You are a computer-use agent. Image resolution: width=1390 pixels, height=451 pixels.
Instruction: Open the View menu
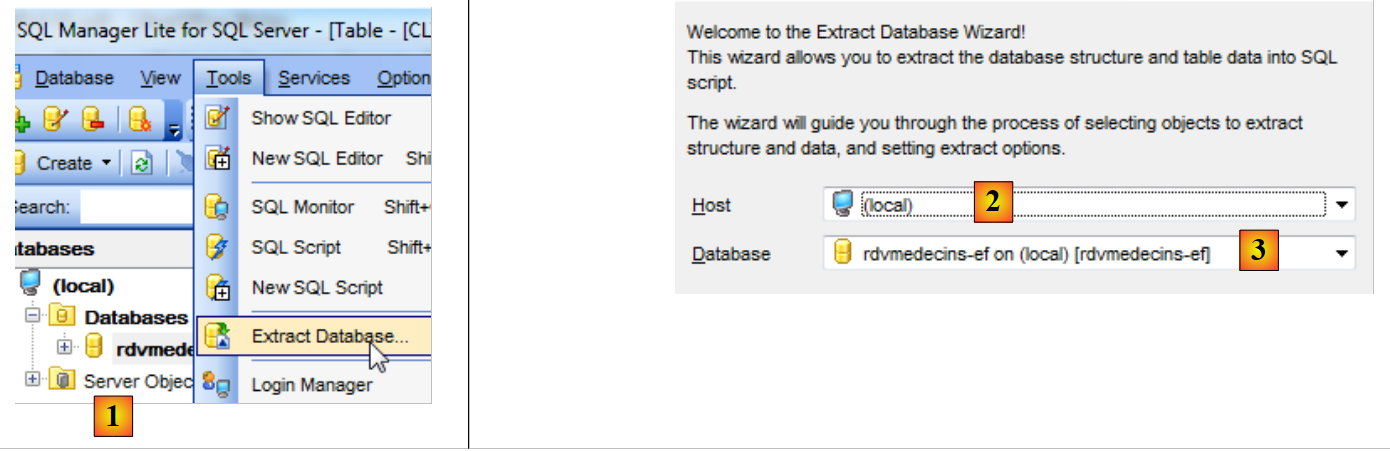click(x=160, y=78)
